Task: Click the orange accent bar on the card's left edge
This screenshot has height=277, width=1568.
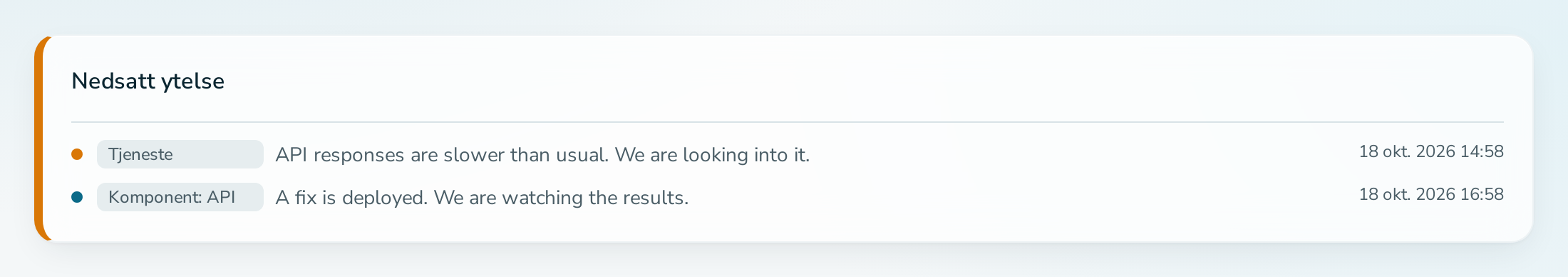Action: tap(38, 138)
